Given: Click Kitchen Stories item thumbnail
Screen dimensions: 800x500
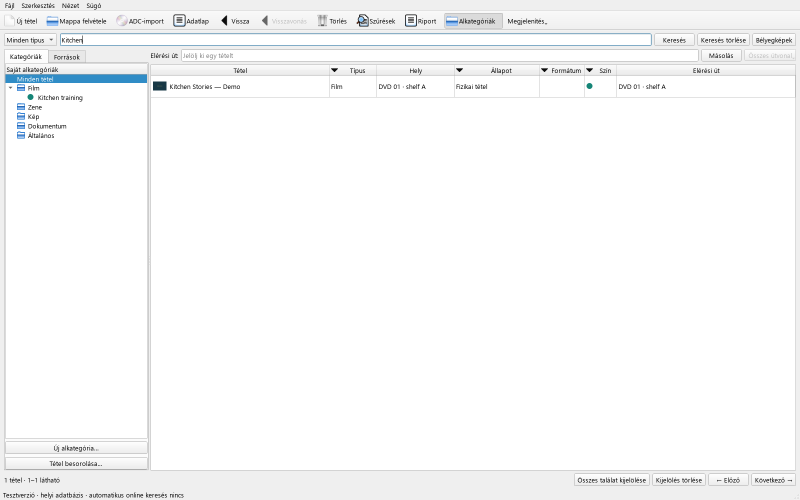Looking at the screenshot, I should 160,86.
